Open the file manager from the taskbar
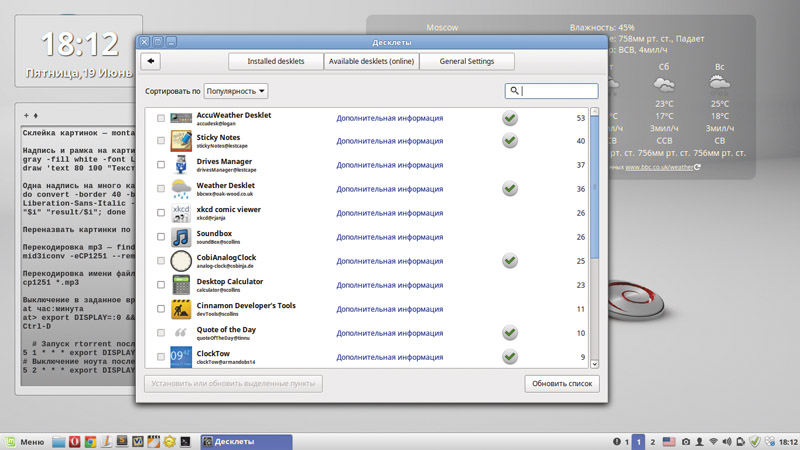This screenshot has height=450, width=800. pos(59,441)
